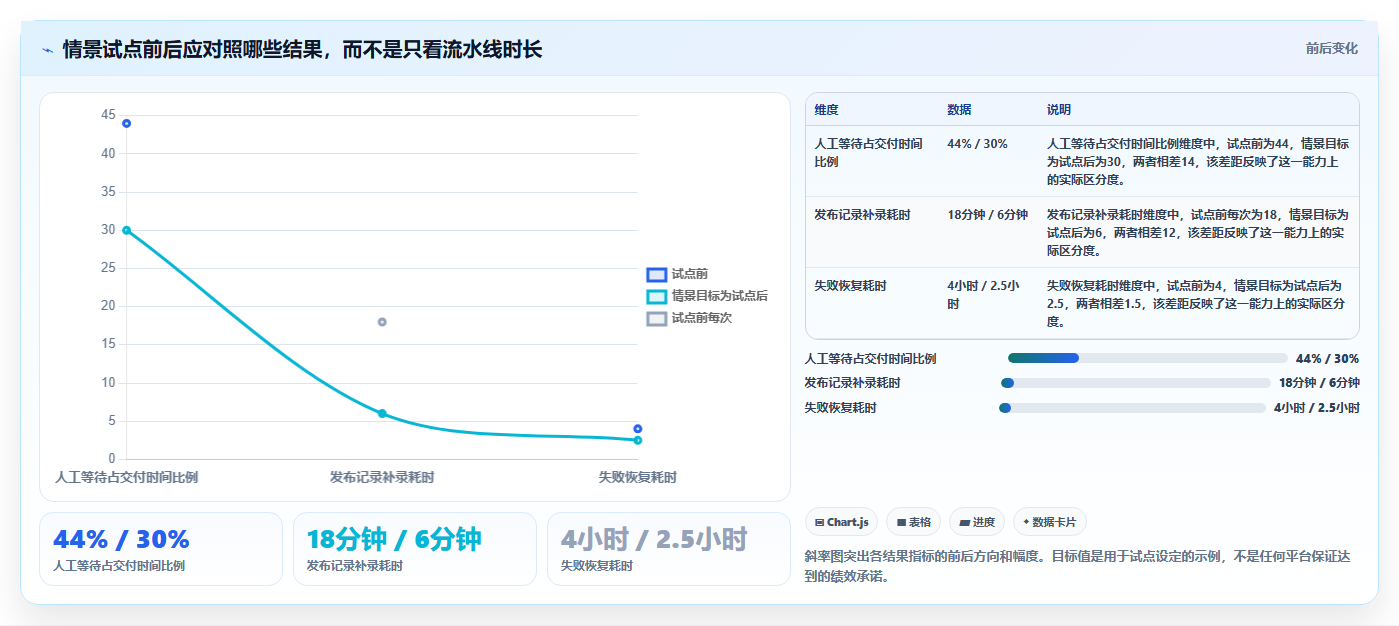The height and width of the screenshot is (626, 1399).
Task: Click the 失败恢复耗时 progress bar
Action: click(1132, 408)
